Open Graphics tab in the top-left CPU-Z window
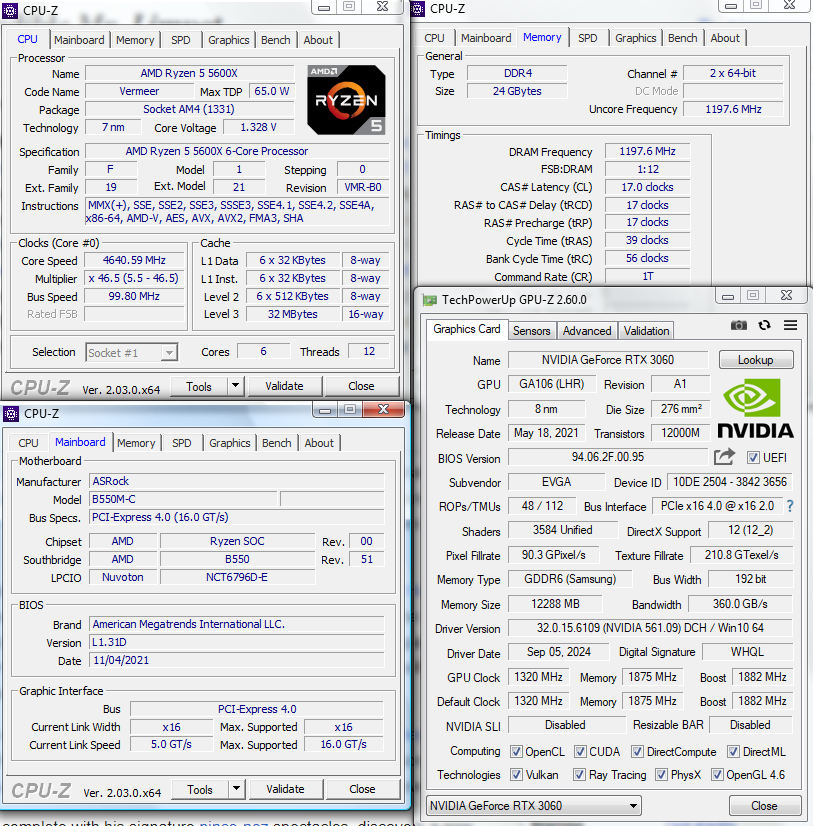The image size is (813, 826). point(229,40)
